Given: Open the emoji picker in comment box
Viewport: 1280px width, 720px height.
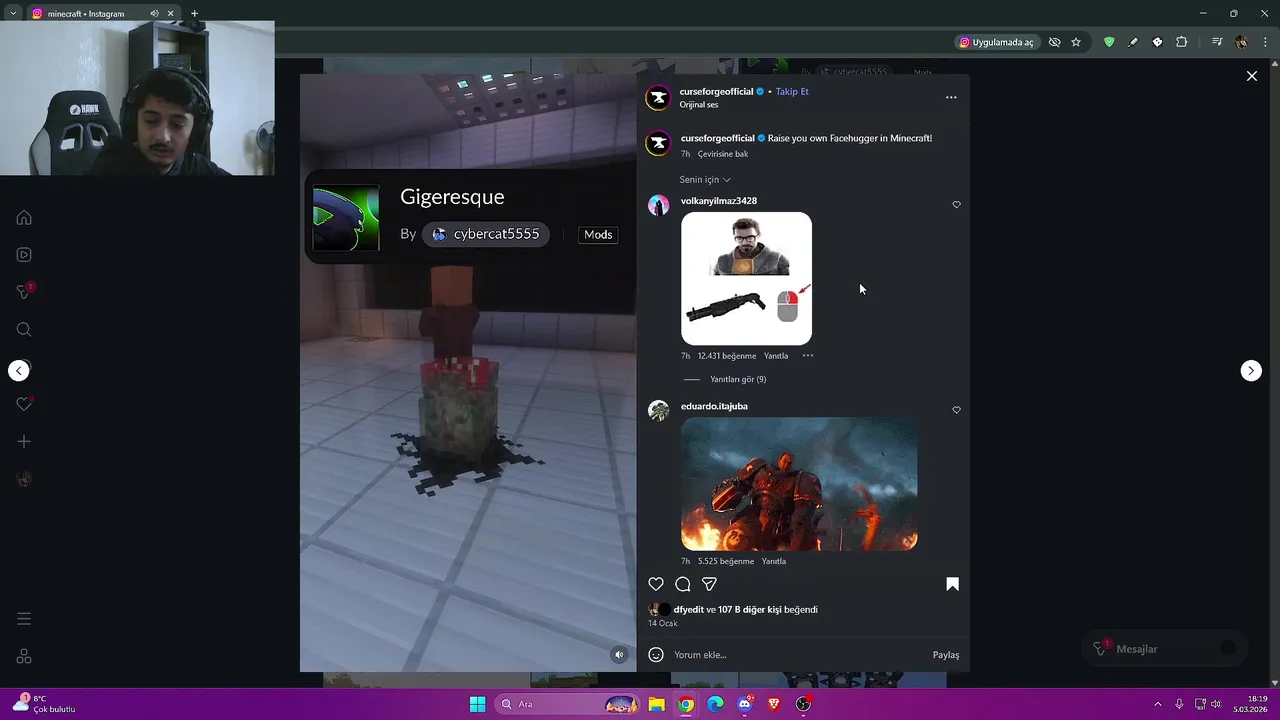Looking at the screenshot, I should [656, 655].
